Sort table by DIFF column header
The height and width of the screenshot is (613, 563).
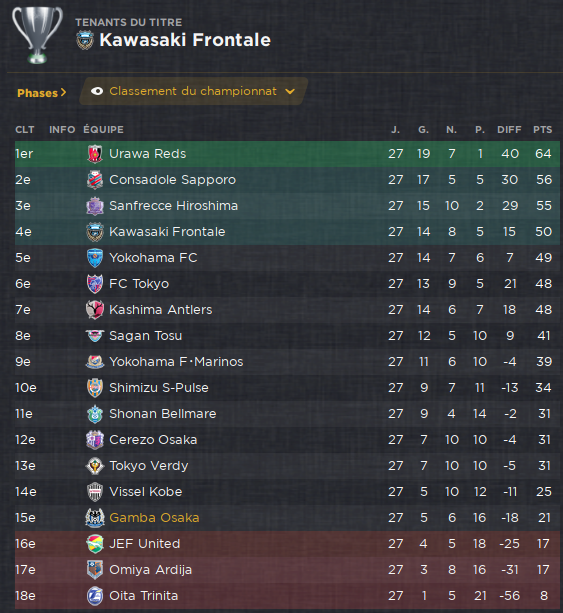point(509,130)
